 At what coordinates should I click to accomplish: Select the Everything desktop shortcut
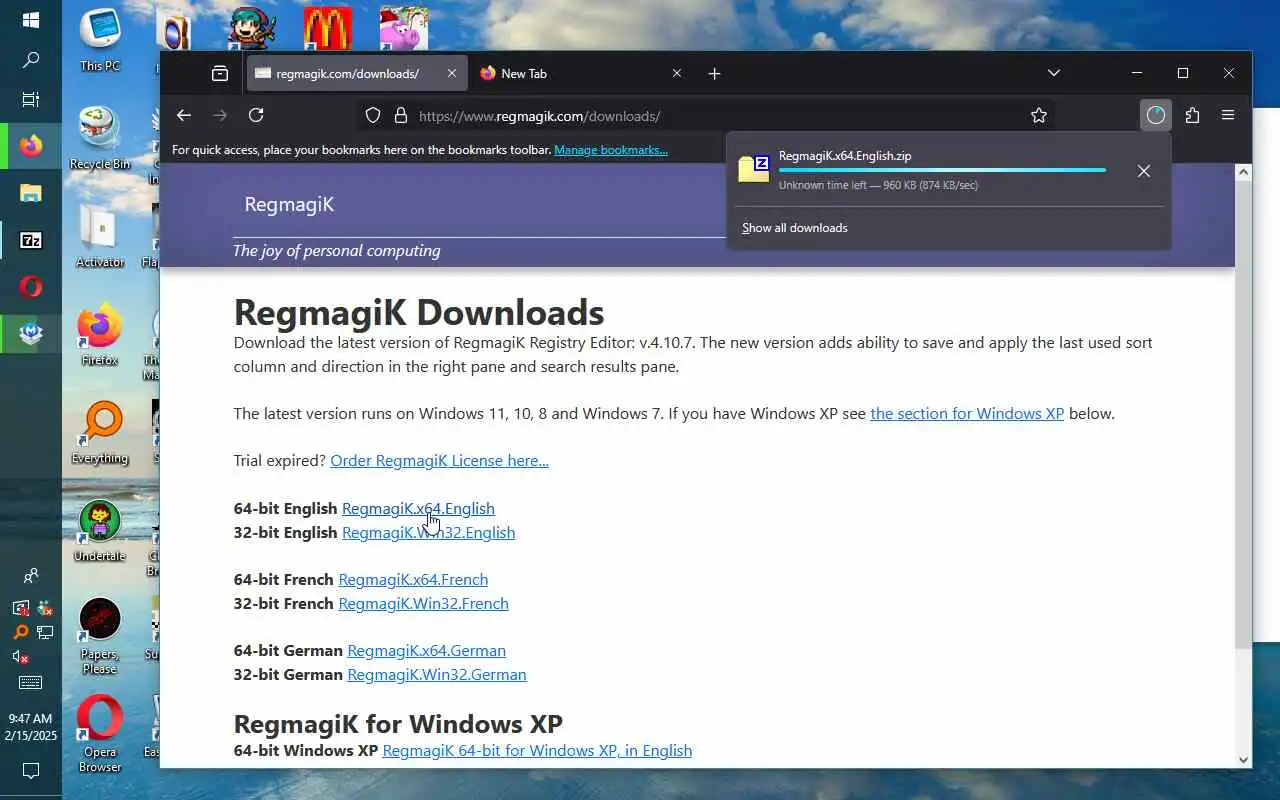click(x=100, y=433)
